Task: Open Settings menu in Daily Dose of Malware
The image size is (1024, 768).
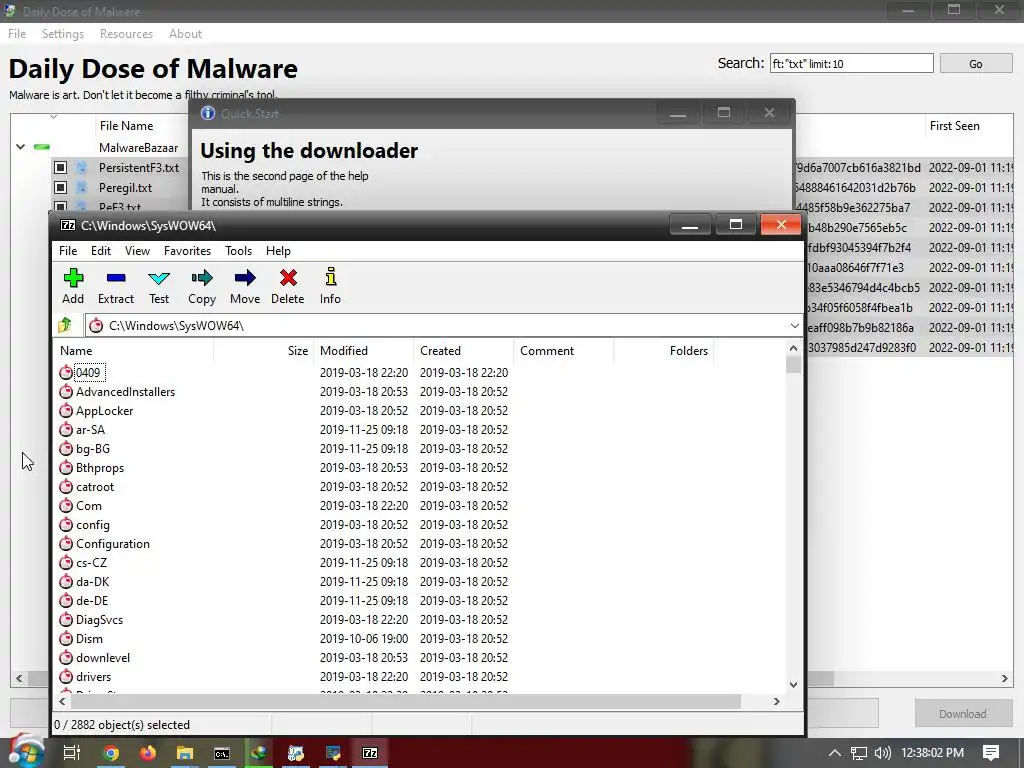Action: point(63,34)
